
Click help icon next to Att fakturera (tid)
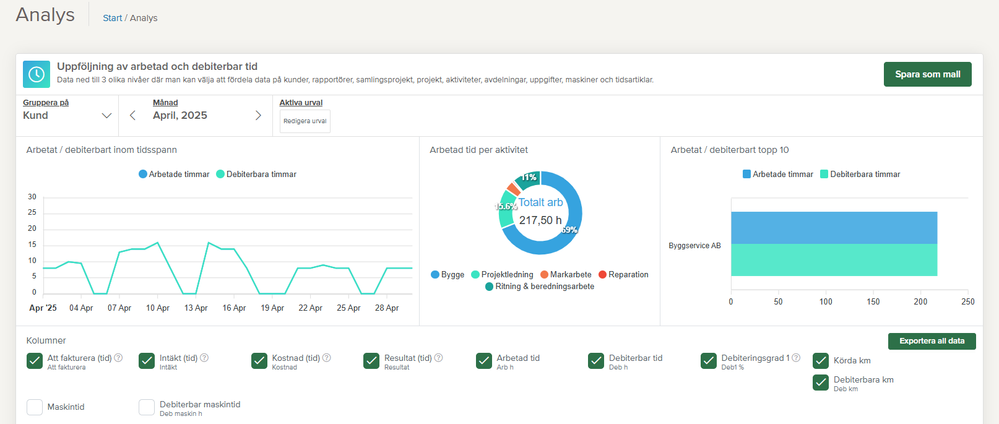coord(118,358)
